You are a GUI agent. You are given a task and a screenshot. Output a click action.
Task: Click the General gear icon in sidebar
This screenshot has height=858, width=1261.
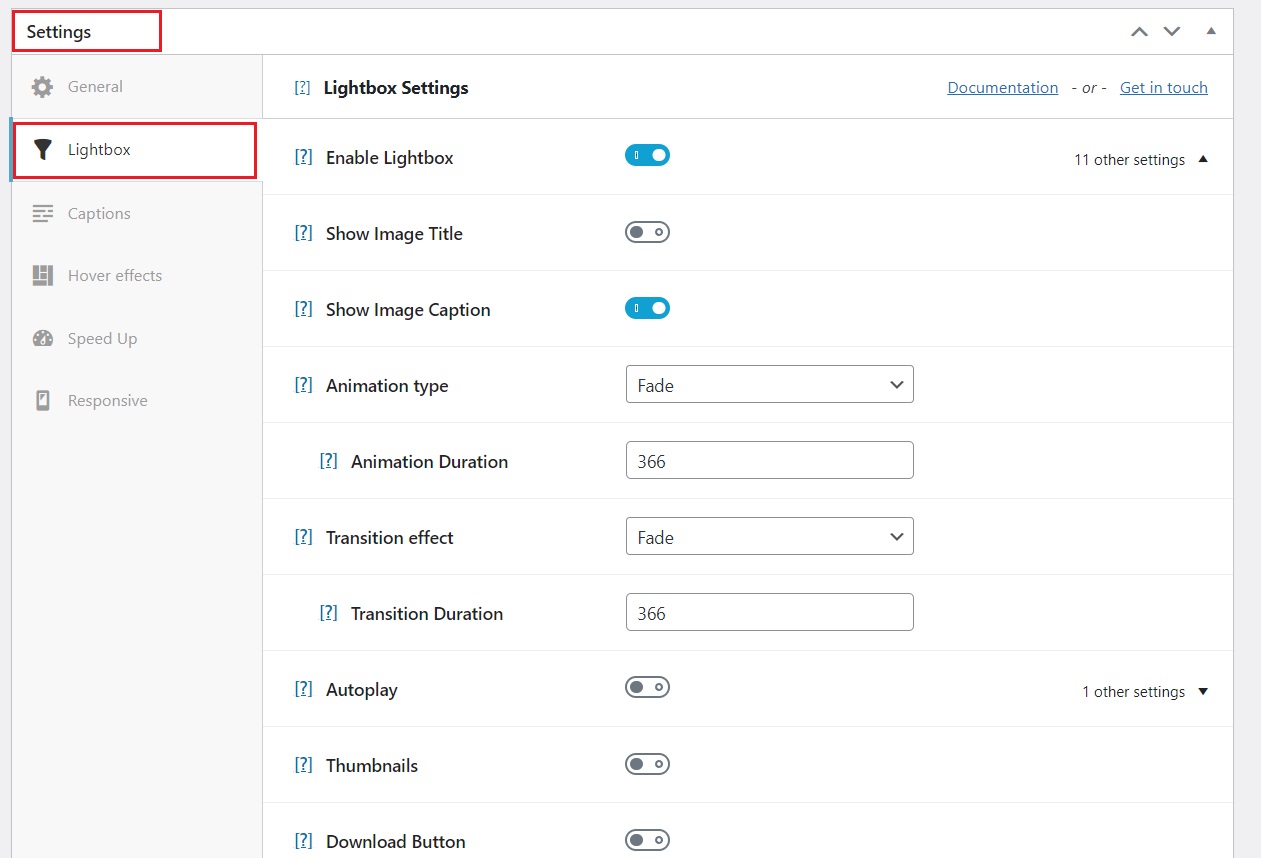(x=42, y=87)
